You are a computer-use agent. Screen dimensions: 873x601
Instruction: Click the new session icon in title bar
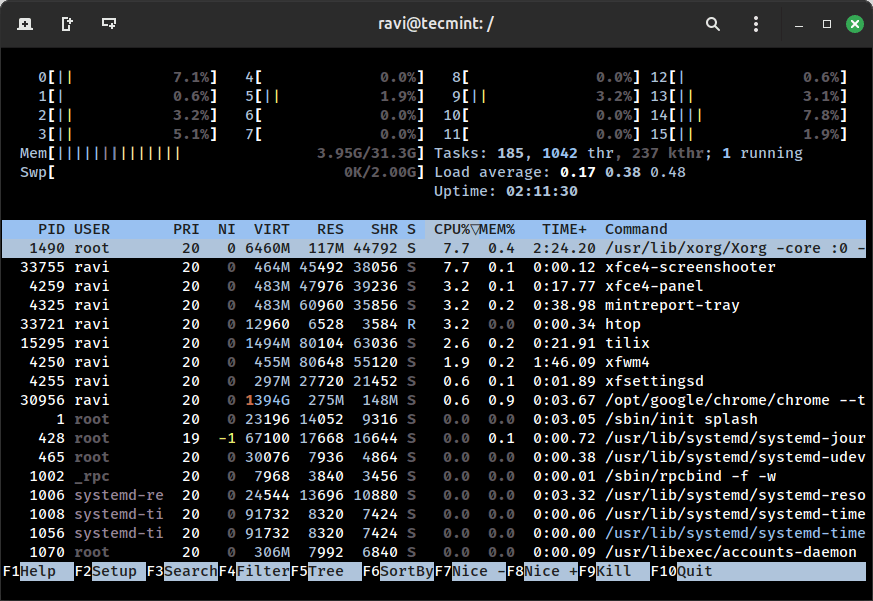(x=24, y=23)
